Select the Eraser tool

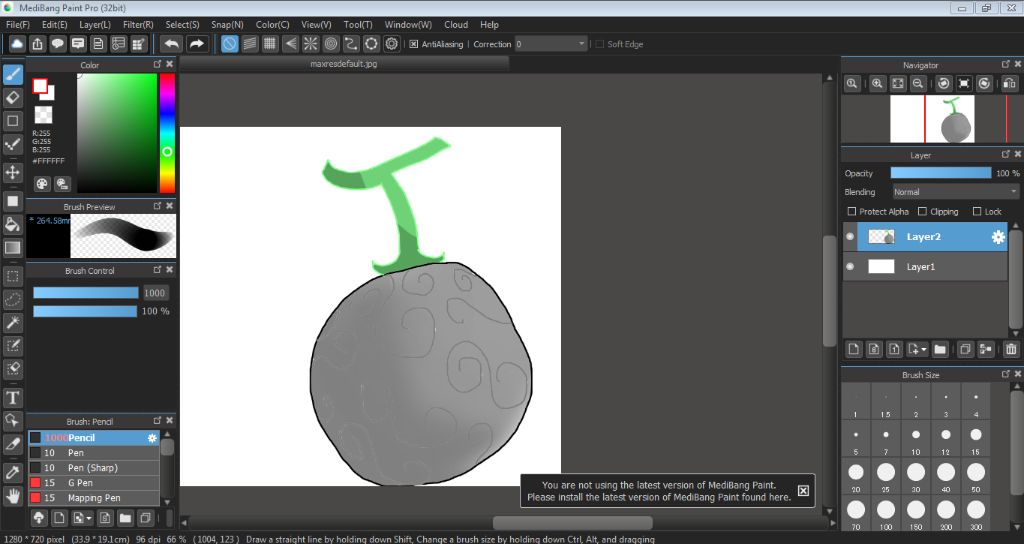tap(13, 97)
